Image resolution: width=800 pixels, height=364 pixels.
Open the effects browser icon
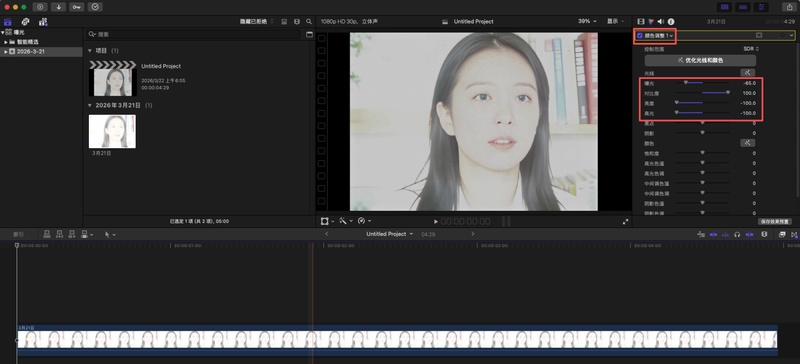point(782,234)
